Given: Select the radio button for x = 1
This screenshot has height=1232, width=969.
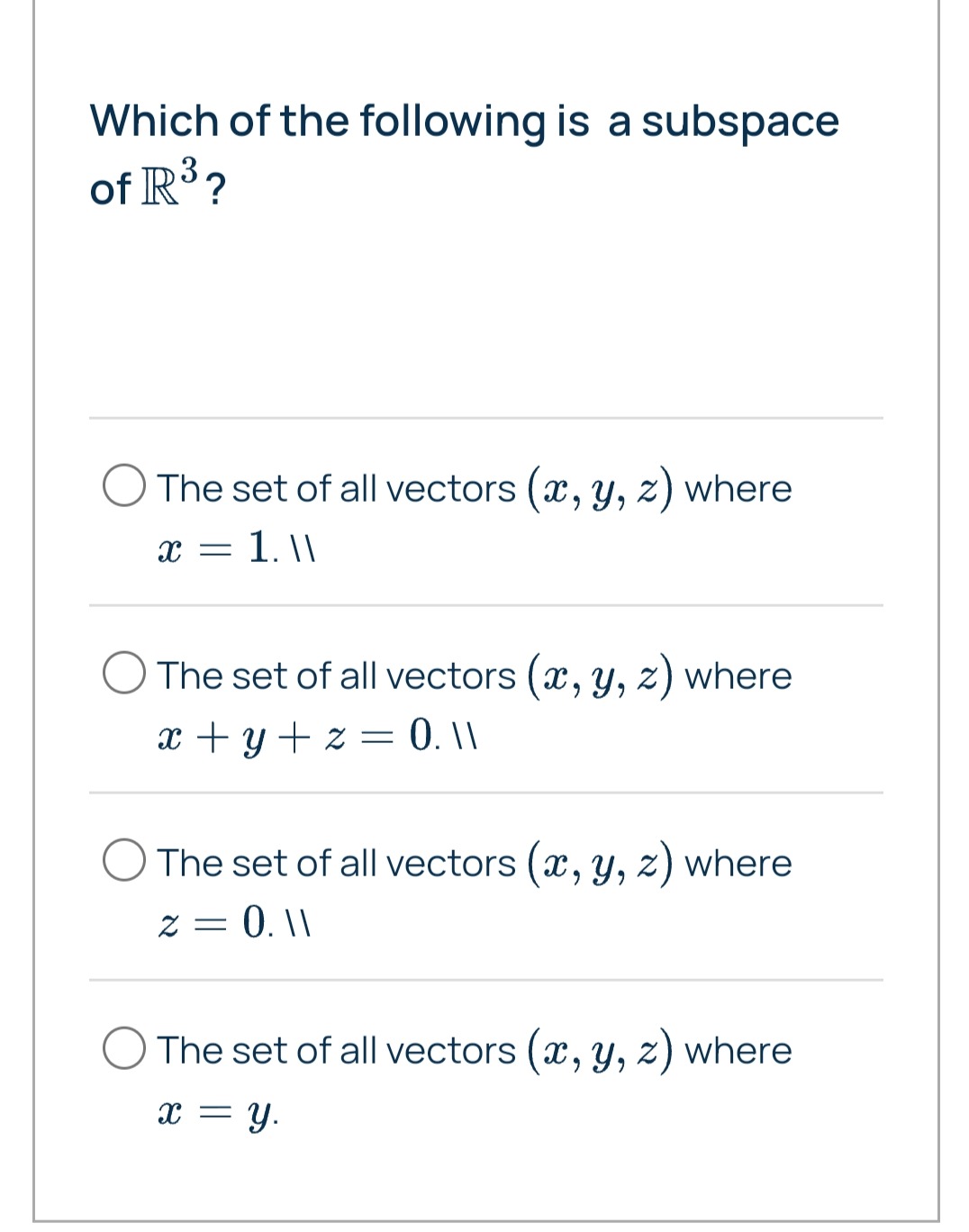Looking at the screenshot, I should click(124, 487).
